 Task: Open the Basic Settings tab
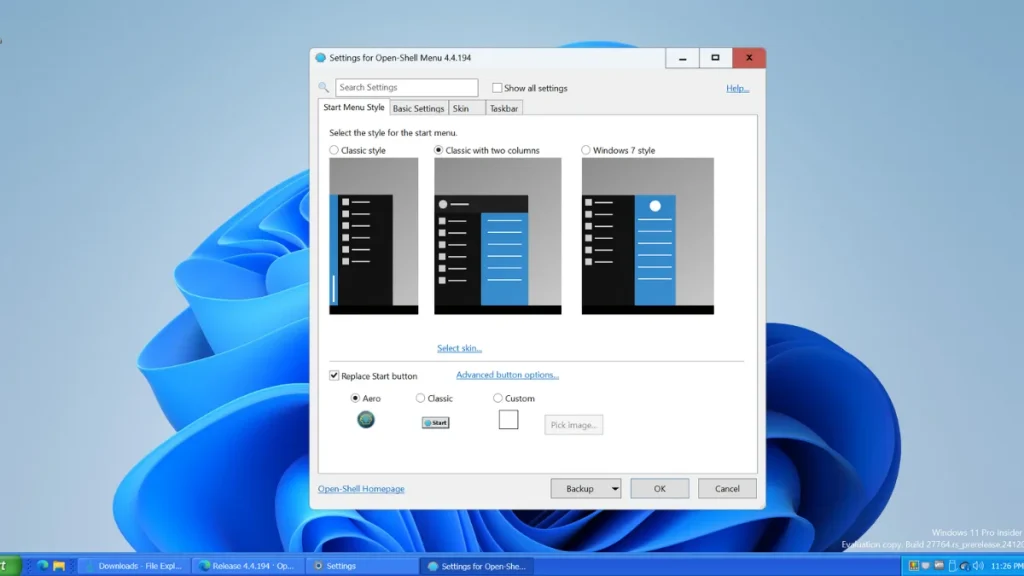pos(418,107)
